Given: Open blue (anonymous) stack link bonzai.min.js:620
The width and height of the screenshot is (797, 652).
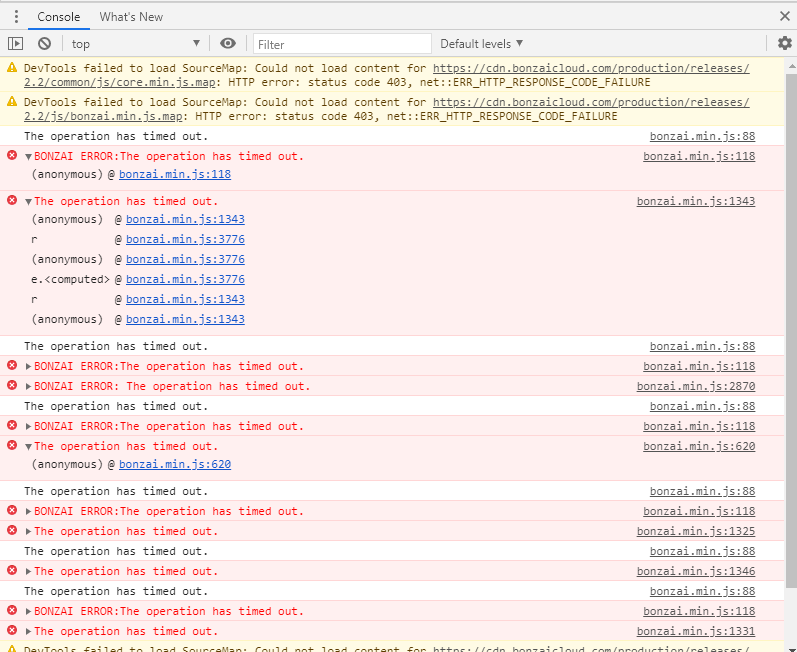Looking at the screenshot, I should click(175, 464).
